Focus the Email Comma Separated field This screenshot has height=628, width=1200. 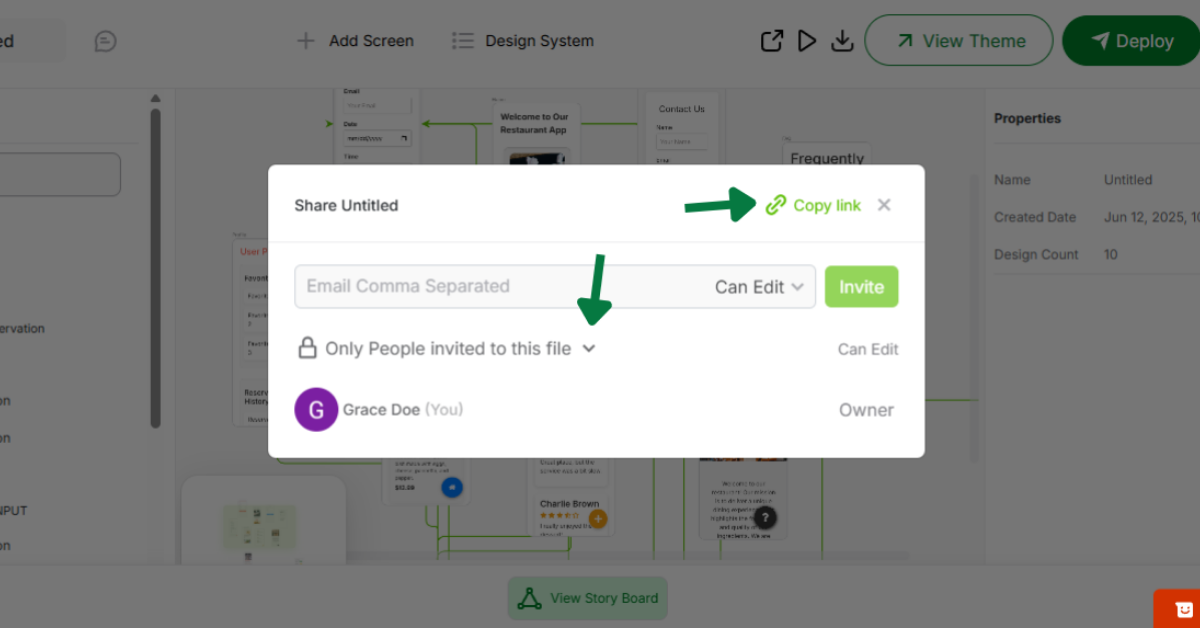pos(500,287)
